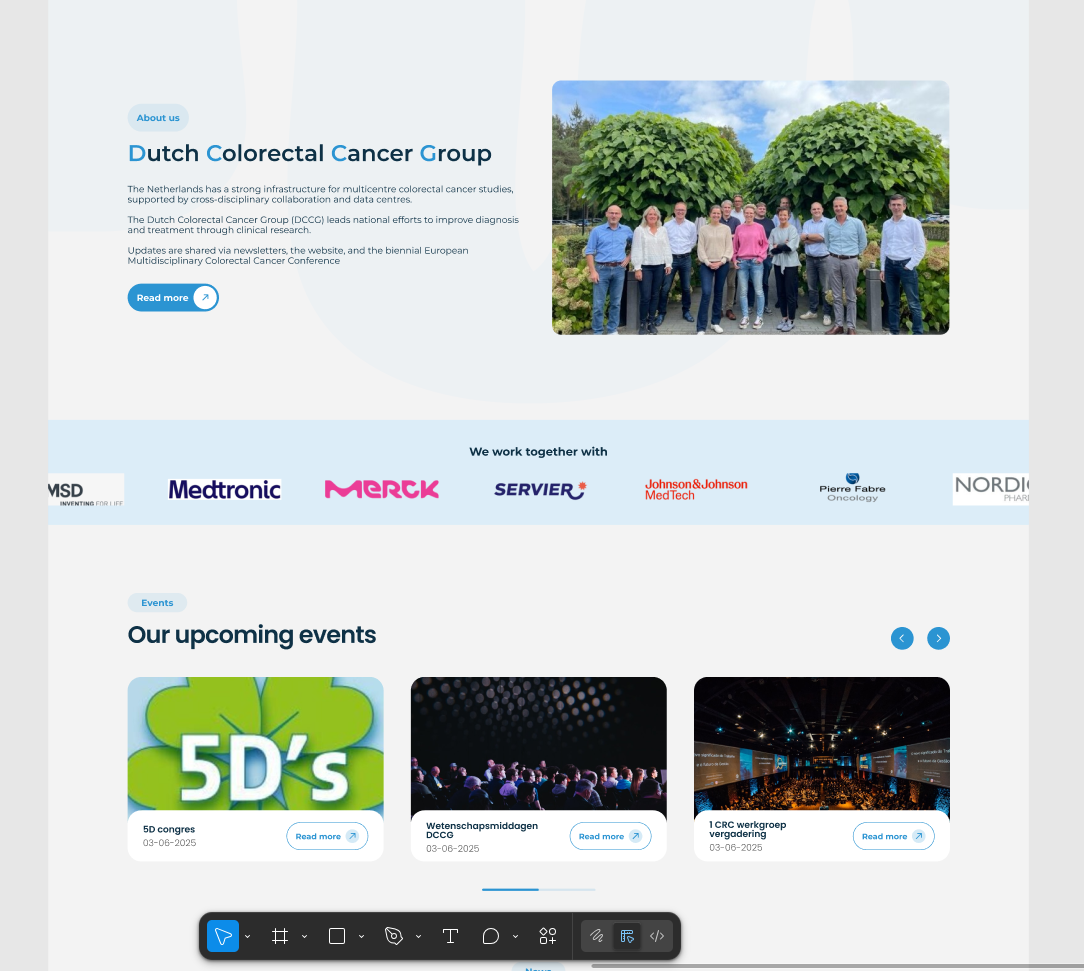Click the previous events arrow button

902,638
